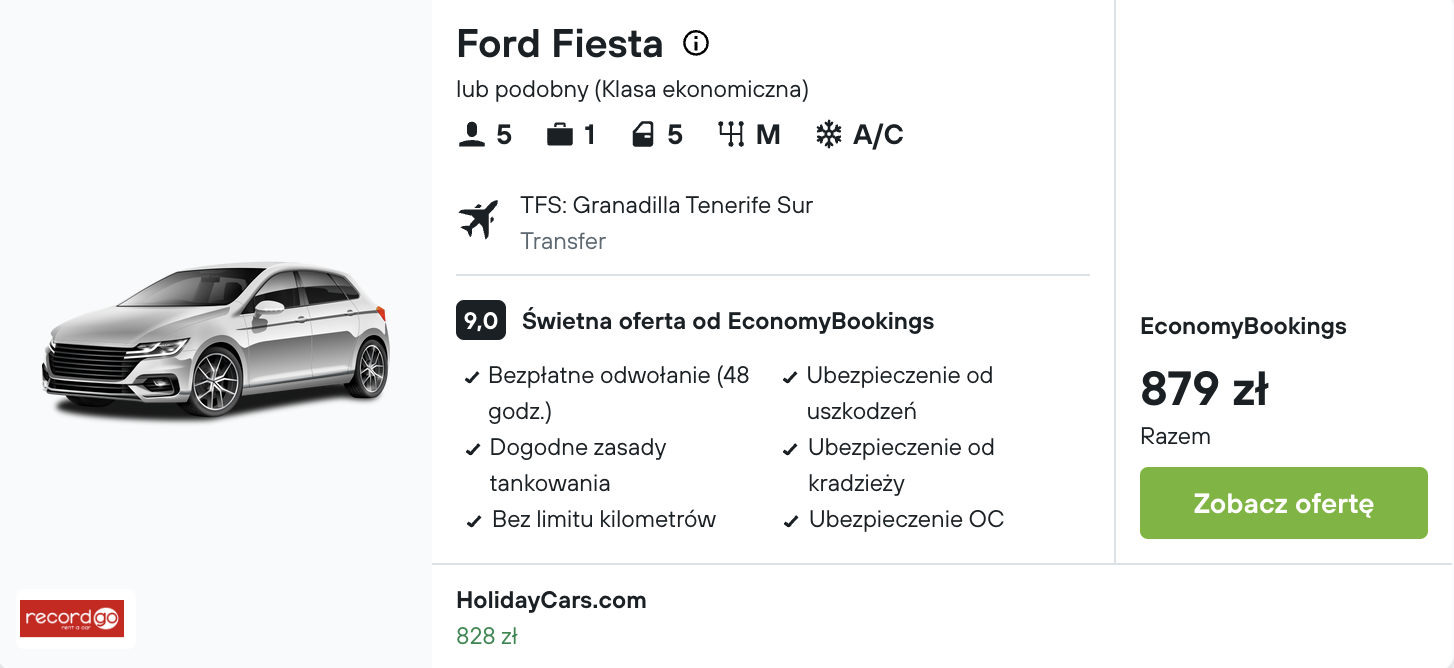The height and width of the screenshot is (668, 1454).
Task: Click the Świetna oferta od EconomyBookings heading
Action: point(728,321)
